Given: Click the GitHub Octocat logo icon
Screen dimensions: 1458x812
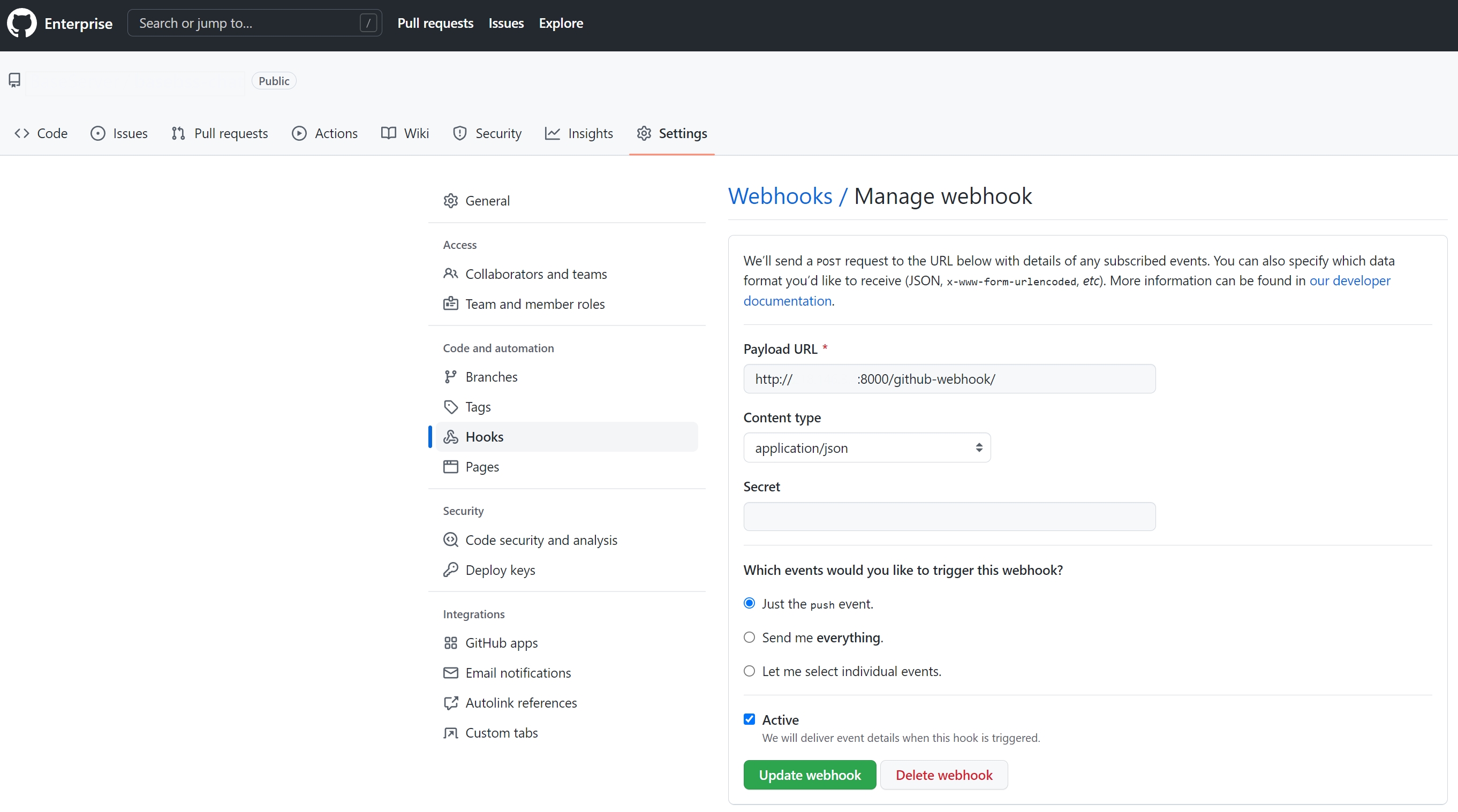Looking at the screenshot, I should click(x=21, y=23).
